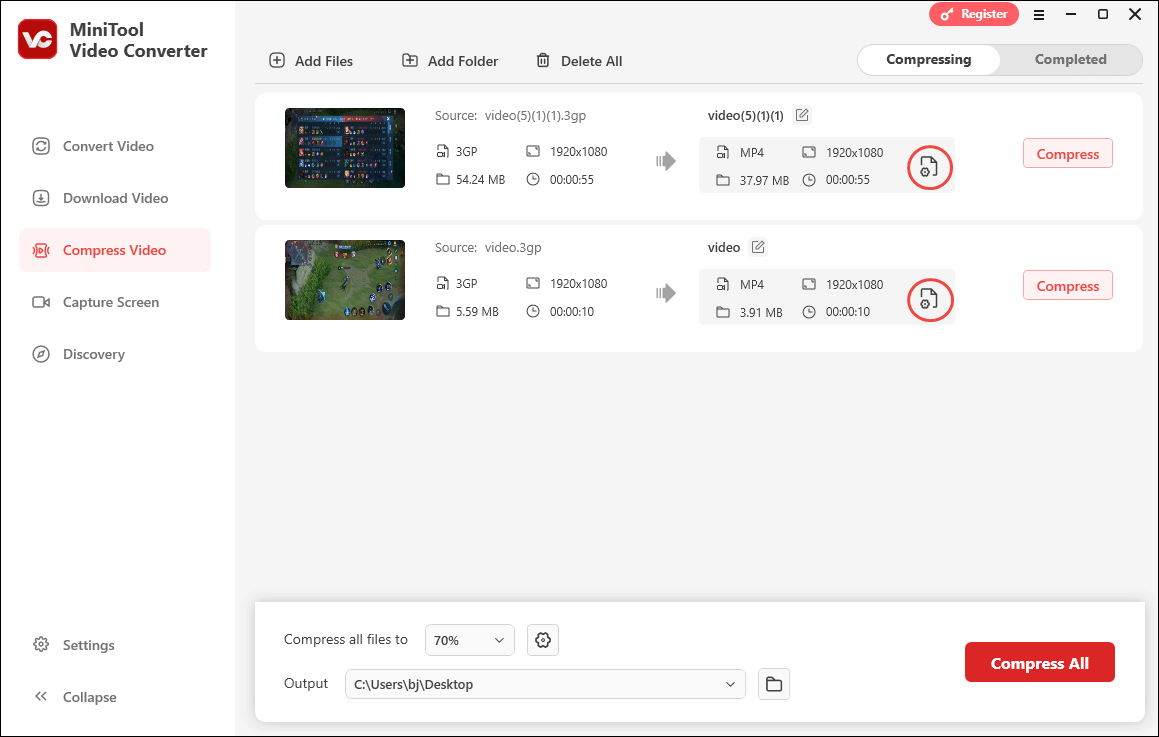Click source text video(5)(1)(1).3gp
This screenshot has height=737, width=1159.
(x=535, y=116)
